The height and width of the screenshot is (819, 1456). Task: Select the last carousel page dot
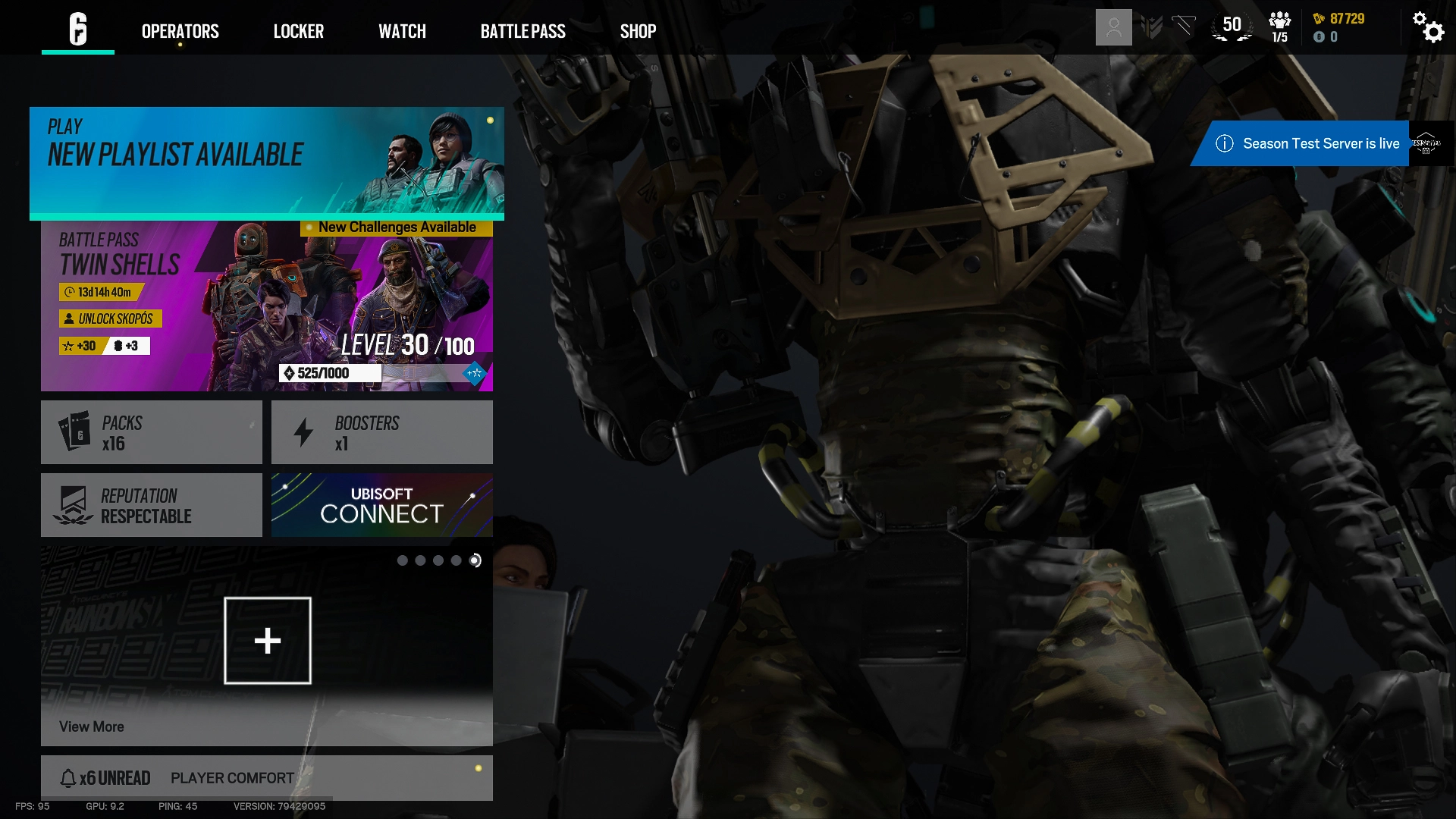(x=475, y=560)
